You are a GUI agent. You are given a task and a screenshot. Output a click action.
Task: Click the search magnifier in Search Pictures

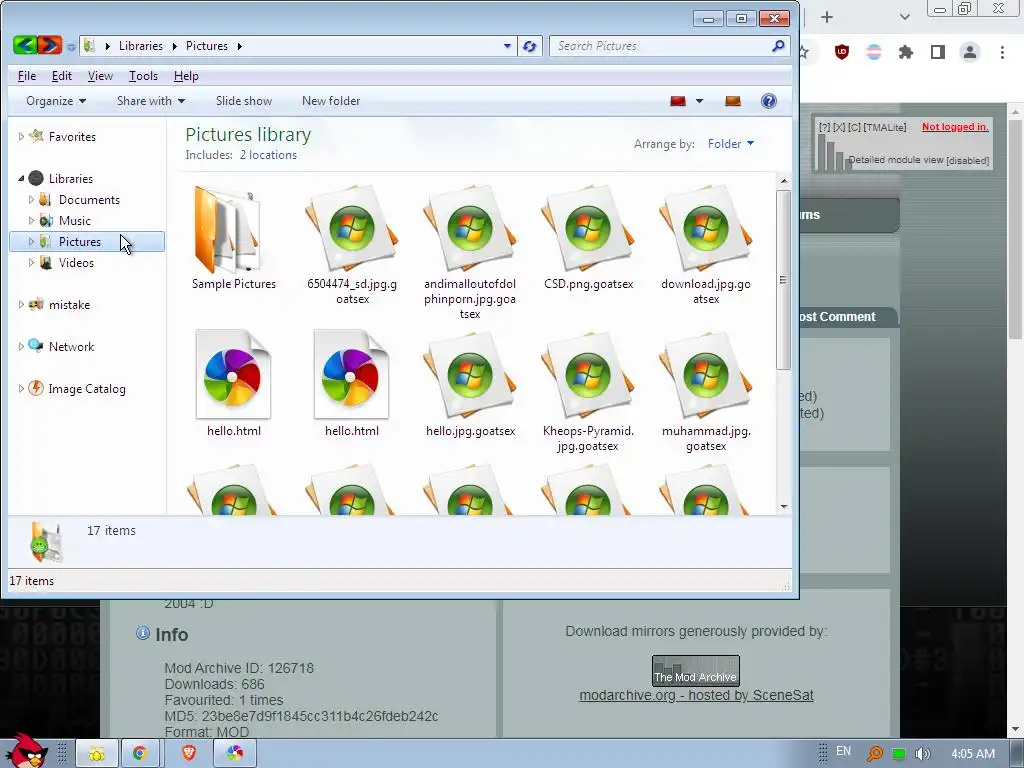click(778, 46)
